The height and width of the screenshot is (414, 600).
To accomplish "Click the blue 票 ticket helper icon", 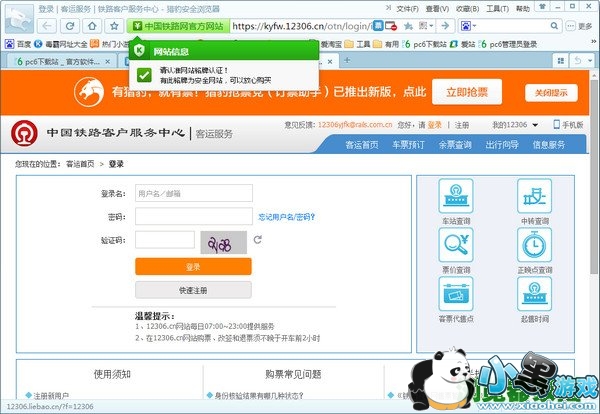I will (x=378, y=26).
